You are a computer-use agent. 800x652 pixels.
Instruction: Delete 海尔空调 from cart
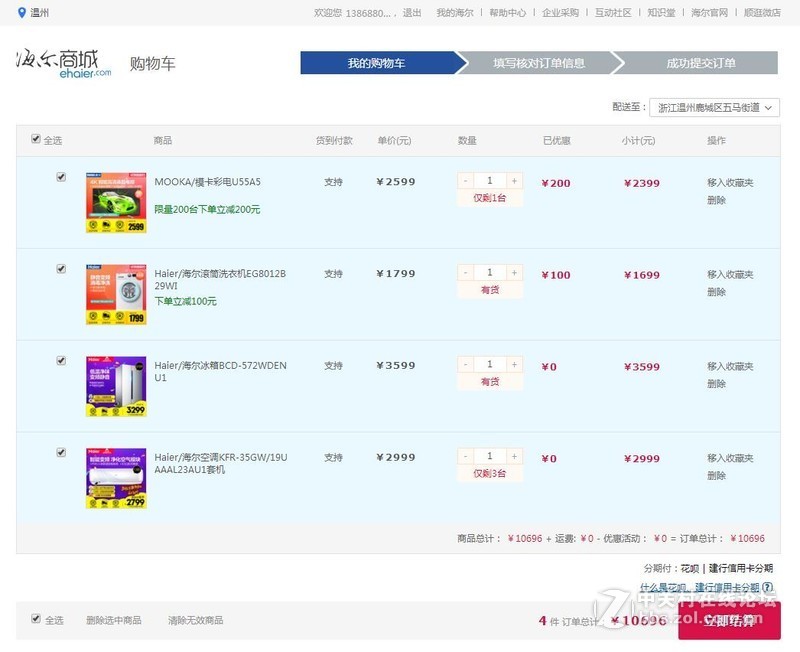[x=716, y=475]
